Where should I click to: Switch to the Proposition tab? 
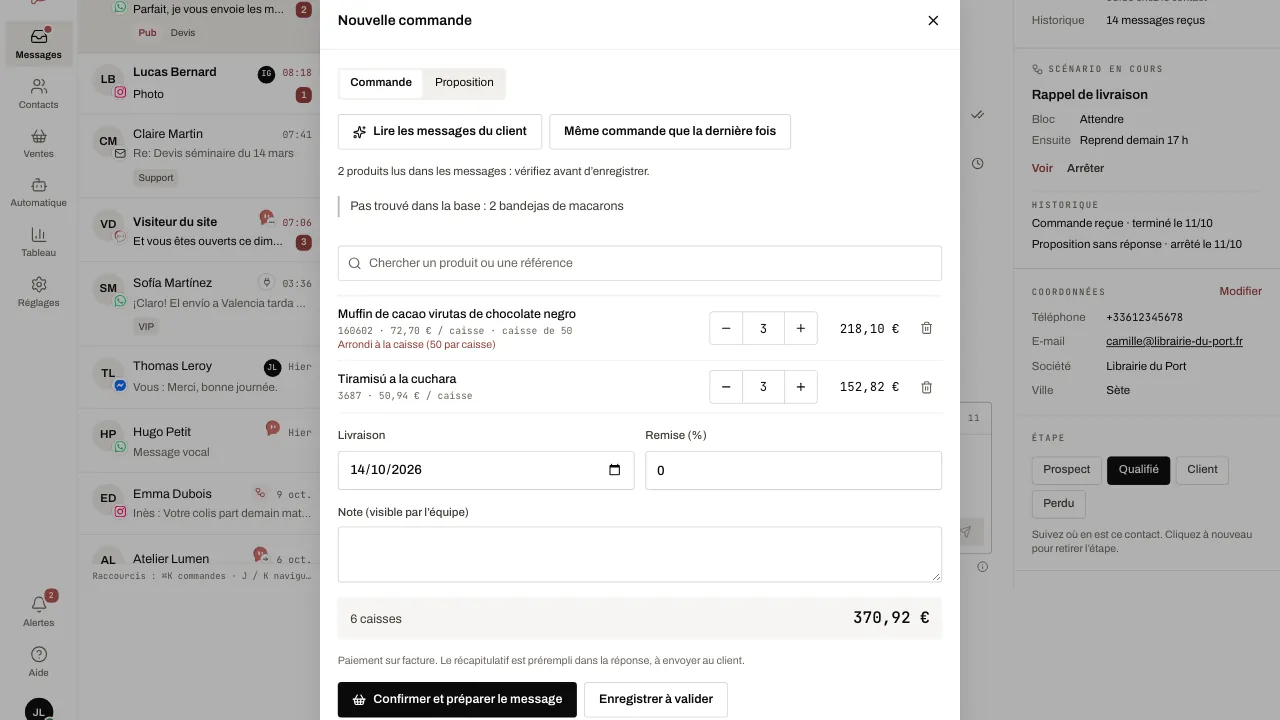pos(464,83)
